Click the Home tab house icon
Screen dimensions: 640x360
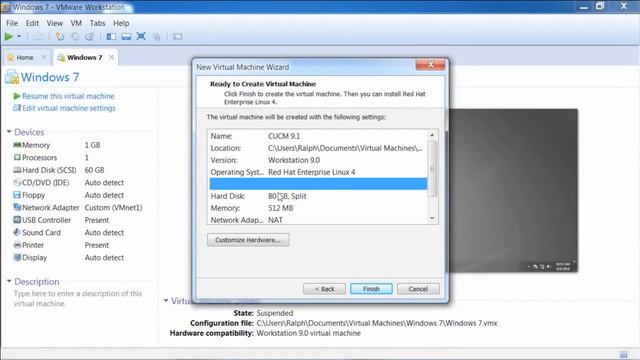point(11,58)
